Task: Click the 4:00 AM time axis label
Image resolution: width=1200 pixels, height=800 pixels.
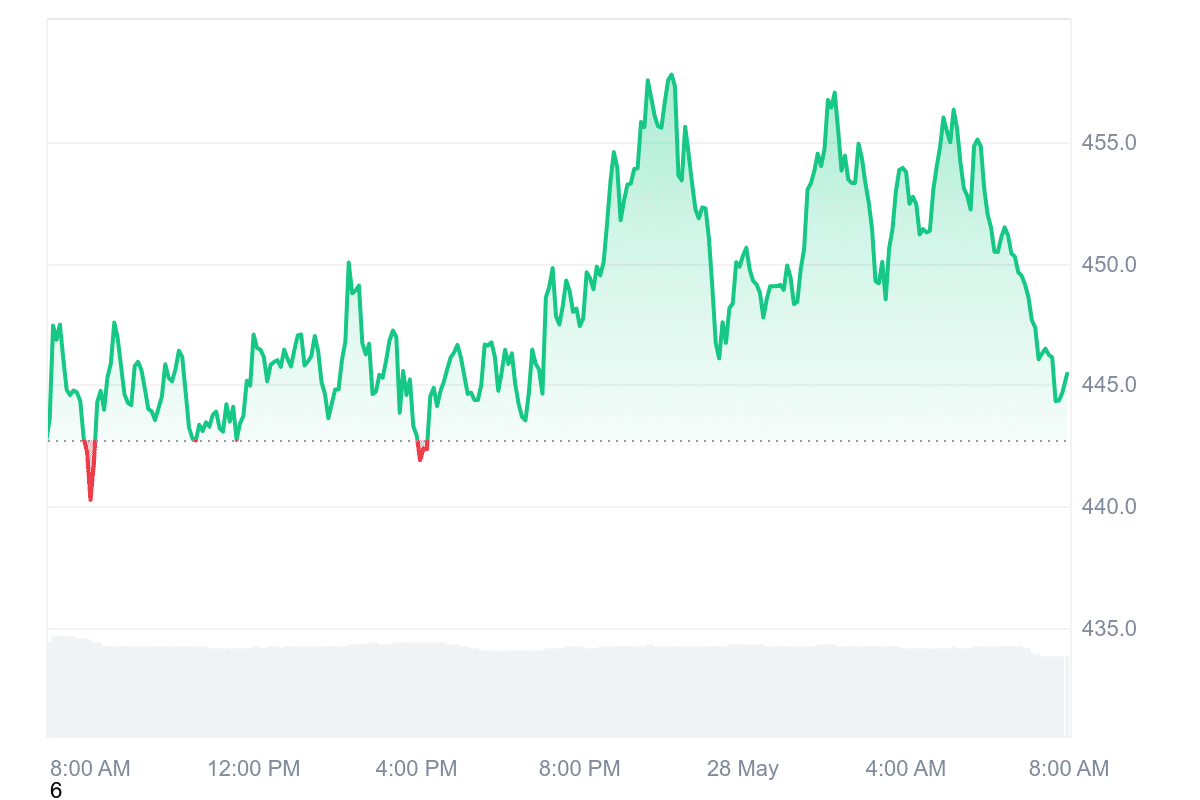Action: coord(905,769)
